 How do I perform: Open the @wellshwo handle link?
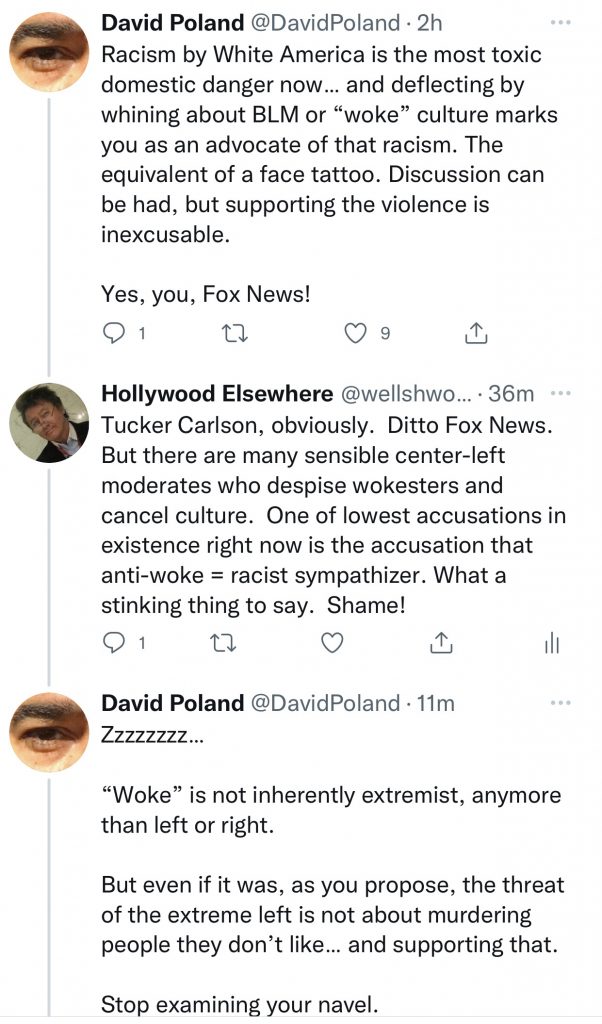coord(405,394)
